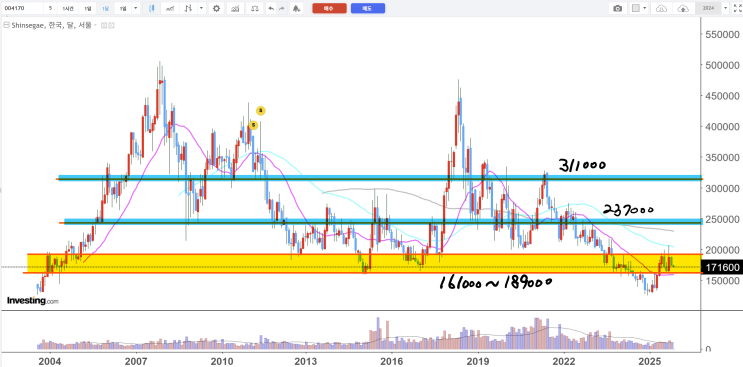
Task: Open chart settings gear icon
Action: [217, 8]
